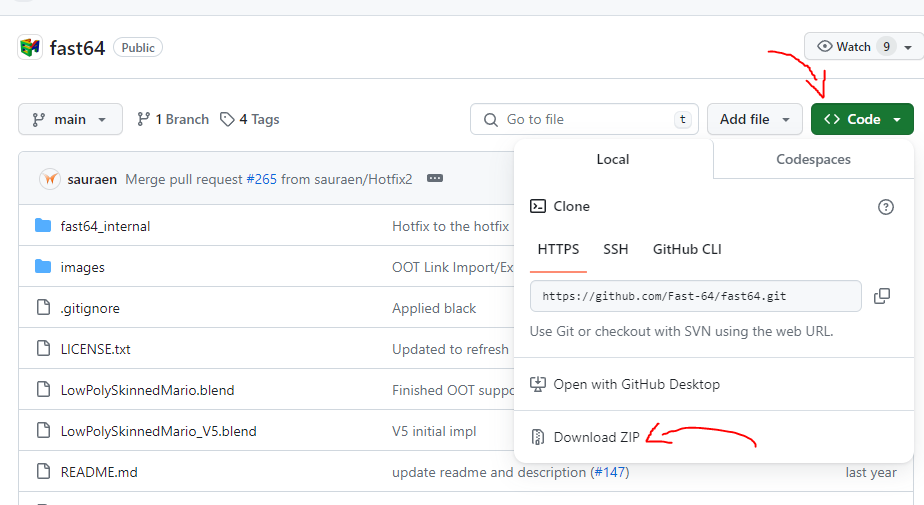Expand commit message ellipsis button
This screenshot has height=505, width=924.
click(x=434, y=179)
